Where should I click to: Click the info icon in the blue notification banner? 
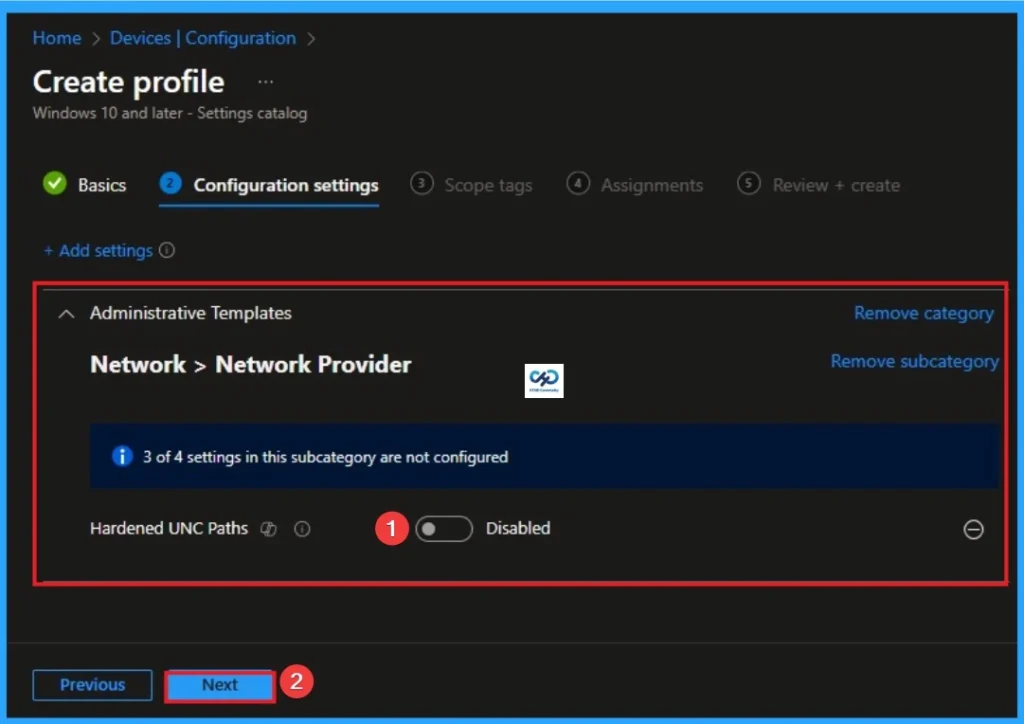121,456
